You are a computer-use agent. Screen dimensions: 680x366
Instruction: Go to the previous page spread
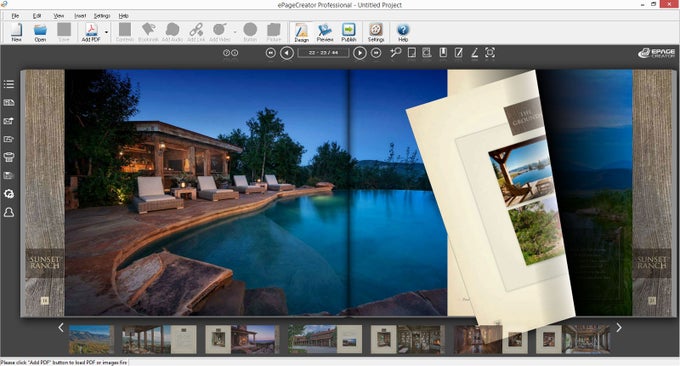tap(287, 53)
